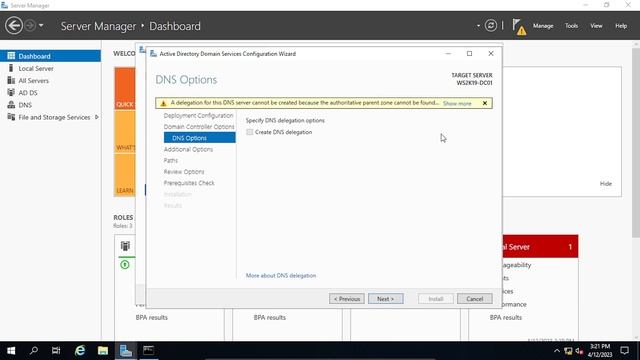Click Show more in warning banner

pyautogui.click(x=457, y=104)
